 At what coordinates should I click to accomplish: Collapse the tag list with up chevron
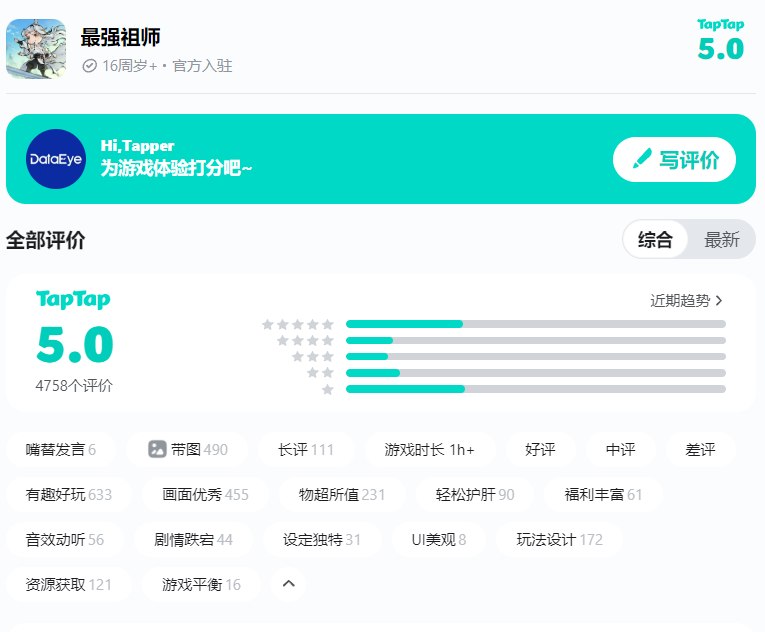(x=289, y=584)
